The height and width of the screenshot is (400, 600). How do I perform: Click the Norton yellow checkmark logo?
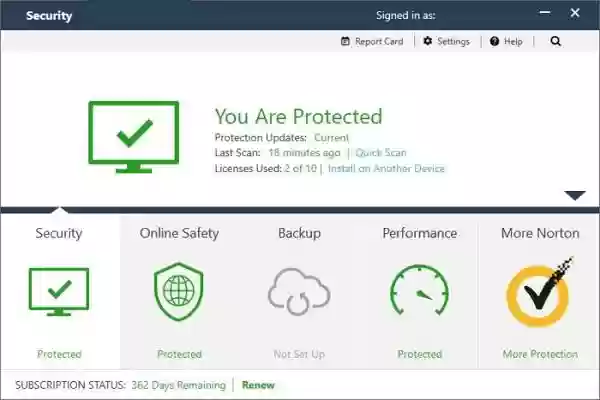[539, 292]
